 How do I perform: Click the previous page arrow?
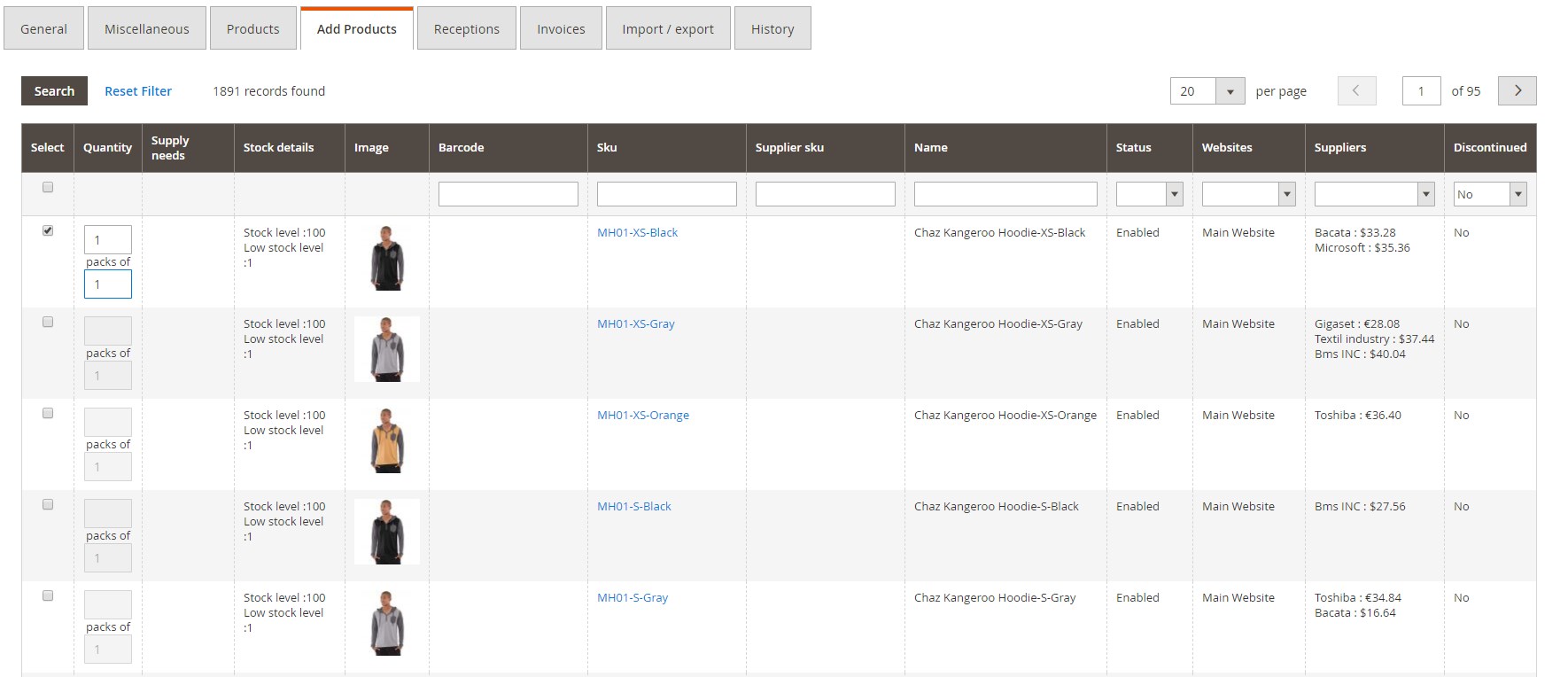tap(1355, 91)
